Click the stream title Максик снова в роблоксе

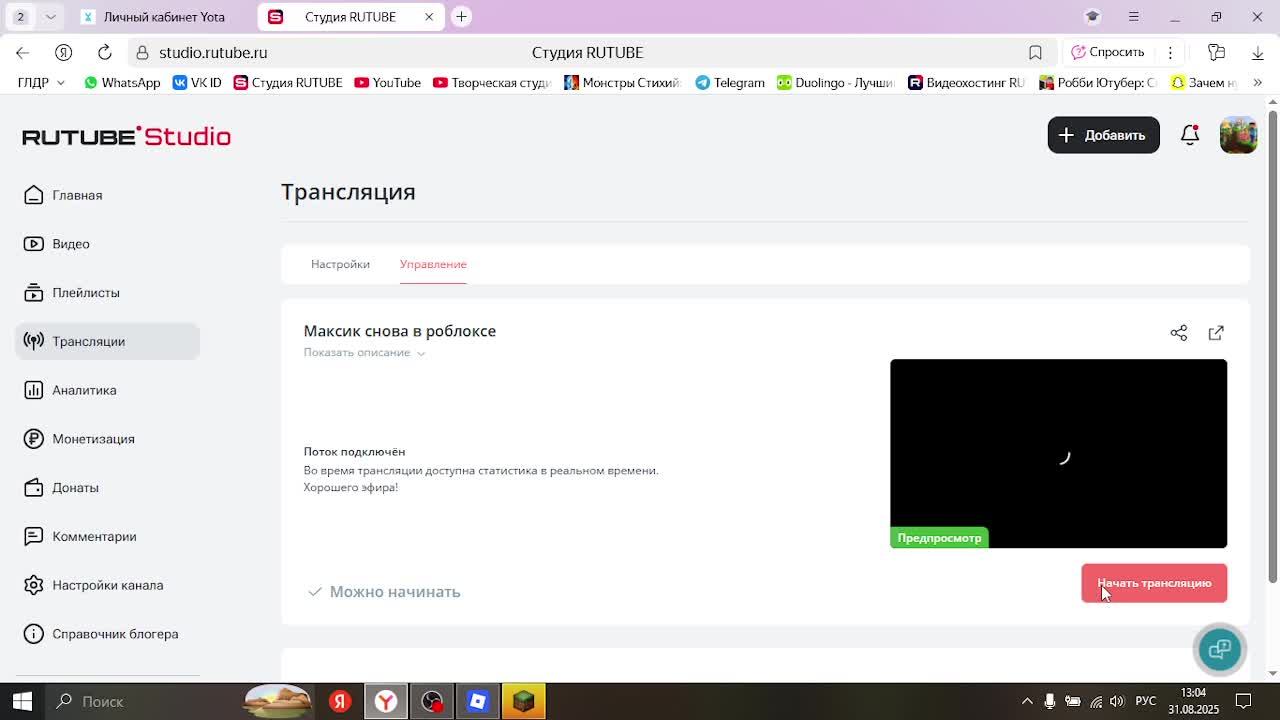click(x=400, y=331)
